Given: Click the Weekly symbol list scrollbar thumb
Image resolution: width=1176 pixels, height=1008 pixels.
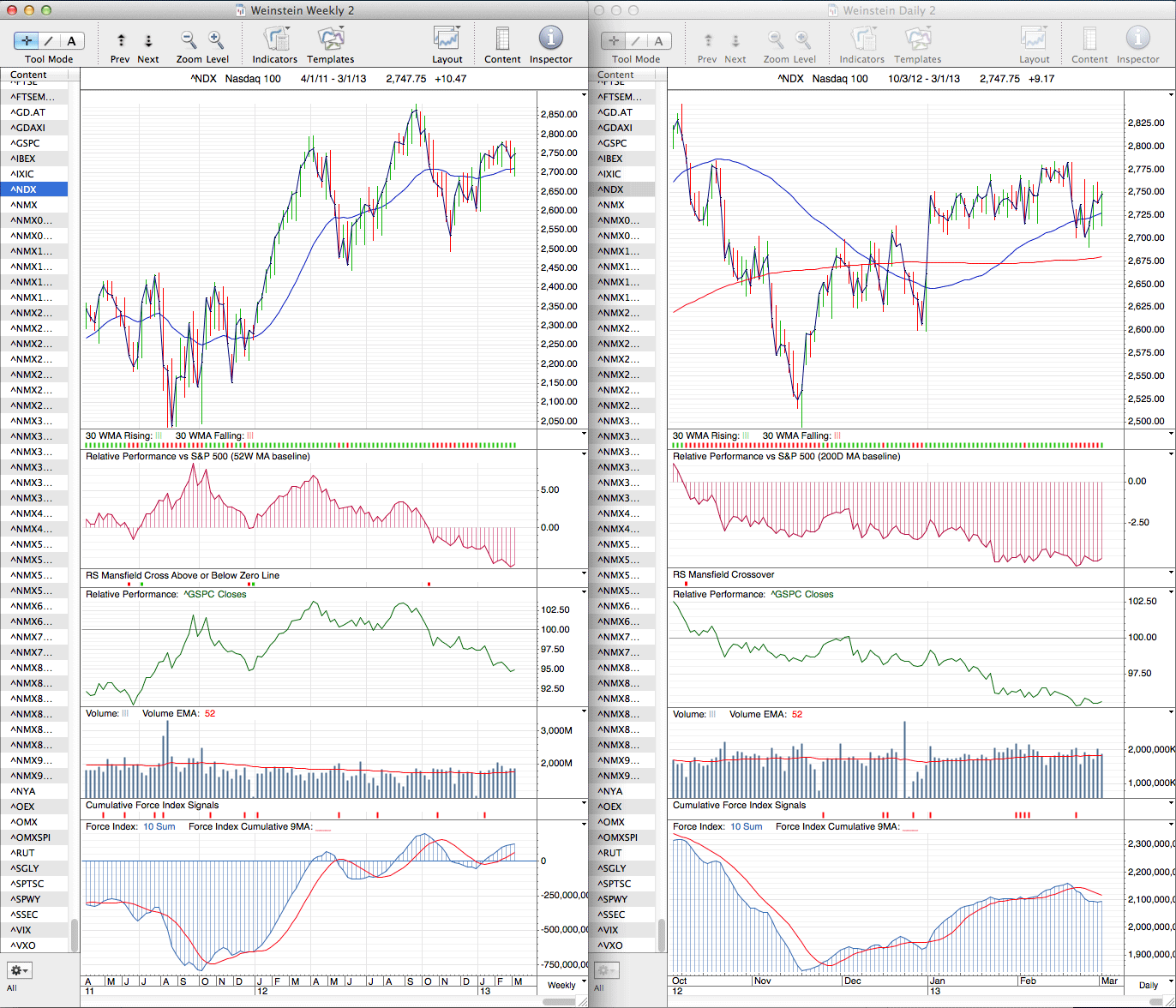Looking at the screenshot, I should pos(74,936).
